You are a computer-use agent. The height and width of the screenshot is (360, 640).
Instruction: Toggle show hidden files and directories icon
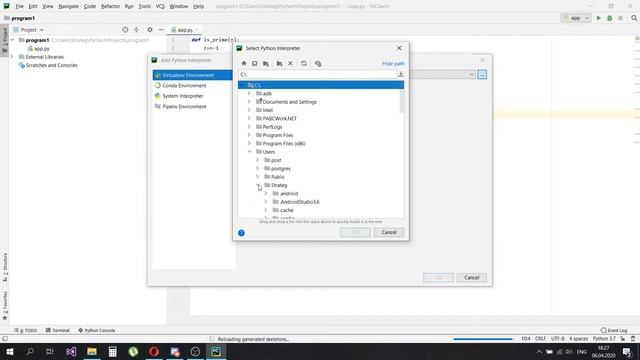[x=318, y=64]
